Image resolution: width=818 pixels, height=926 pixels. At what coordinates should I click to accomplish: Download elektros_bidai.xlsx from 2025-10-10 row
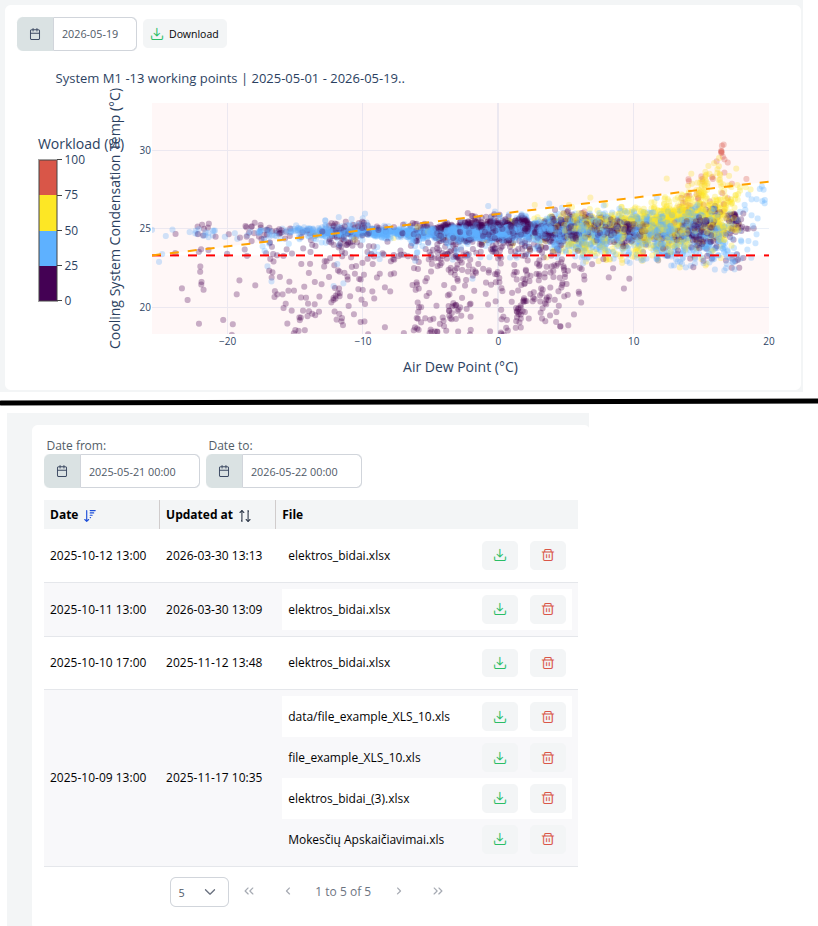pyautogui.click(x=500, y=663)
